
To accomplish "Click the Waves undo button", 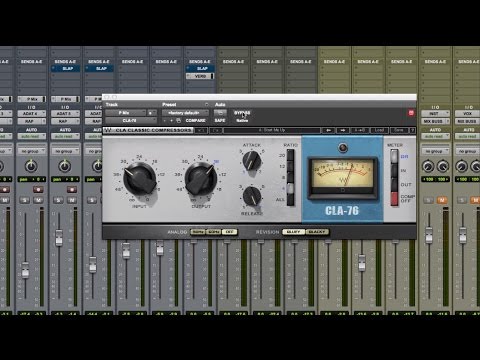I will [201, 130].
